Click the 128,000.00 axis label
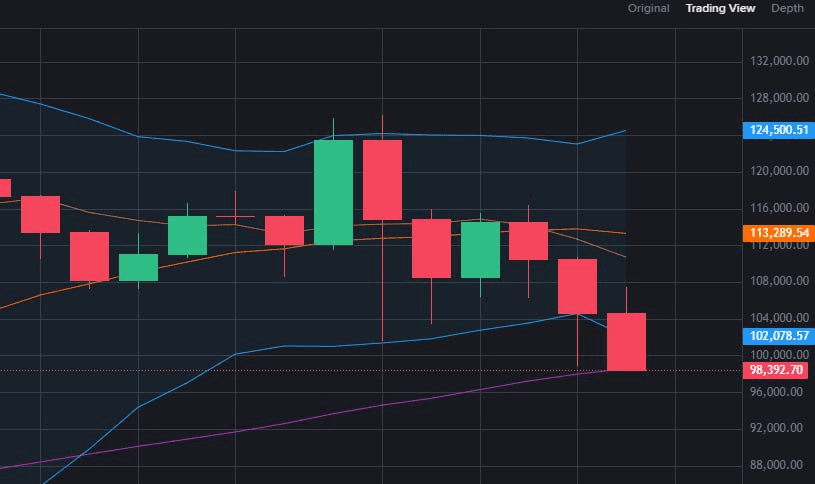 click(779, 98)
